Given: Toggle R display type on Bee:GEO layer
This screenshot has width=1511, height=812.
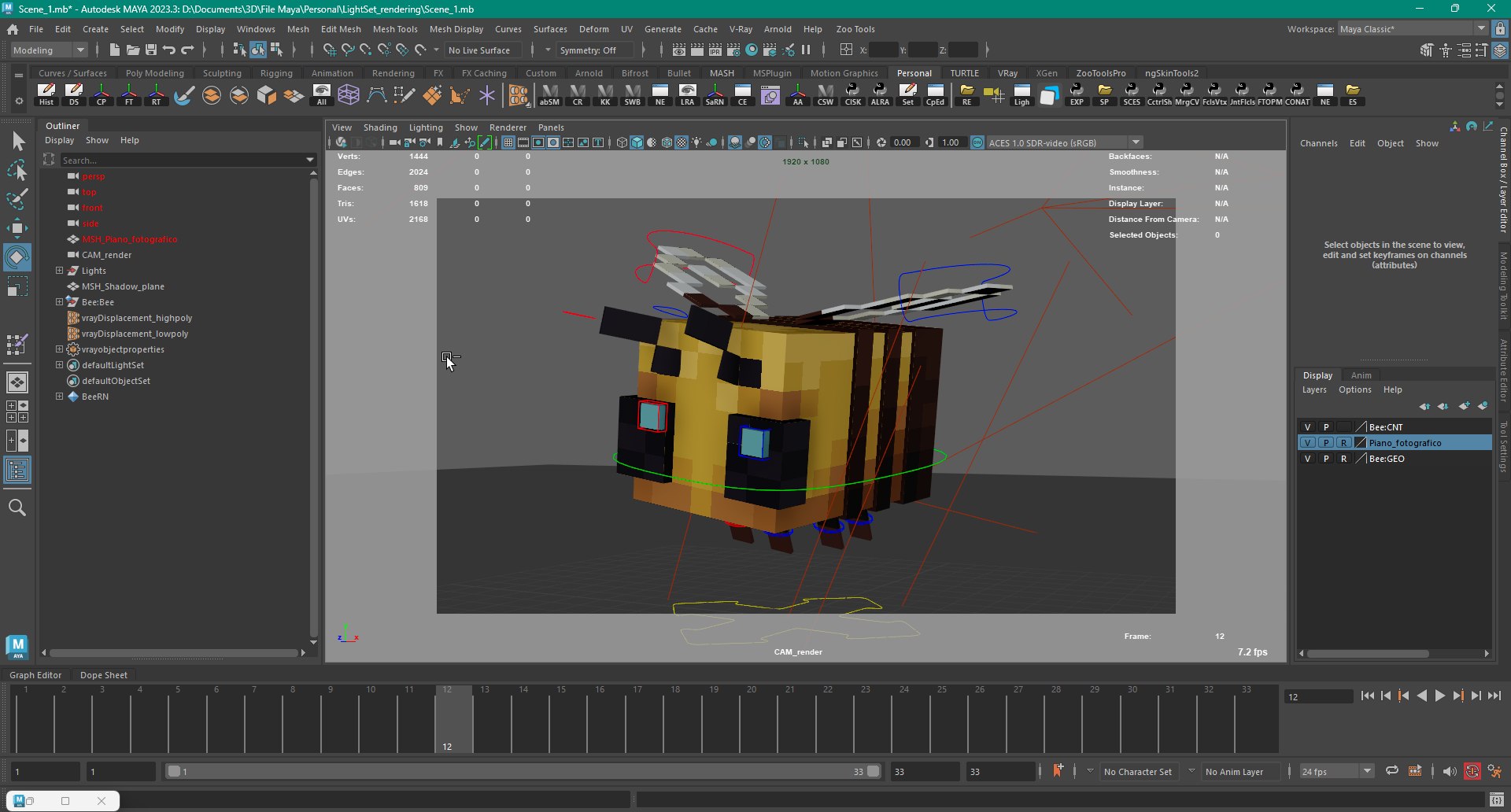Looking at the screenshot, I should coord(1343,459).
